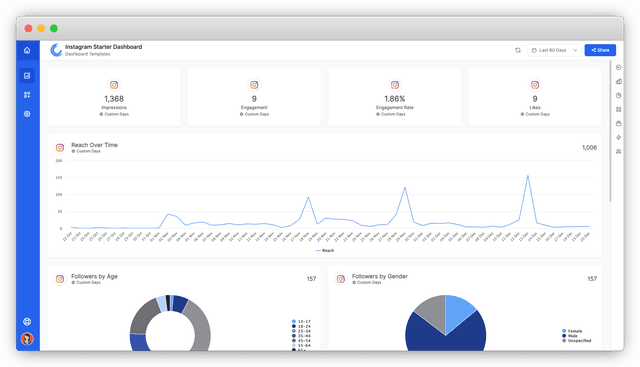The image size is (640, 367).
Task: Click the dashboard vertical scrollbar
Action: pyautogui.click(x=611, y=131)
